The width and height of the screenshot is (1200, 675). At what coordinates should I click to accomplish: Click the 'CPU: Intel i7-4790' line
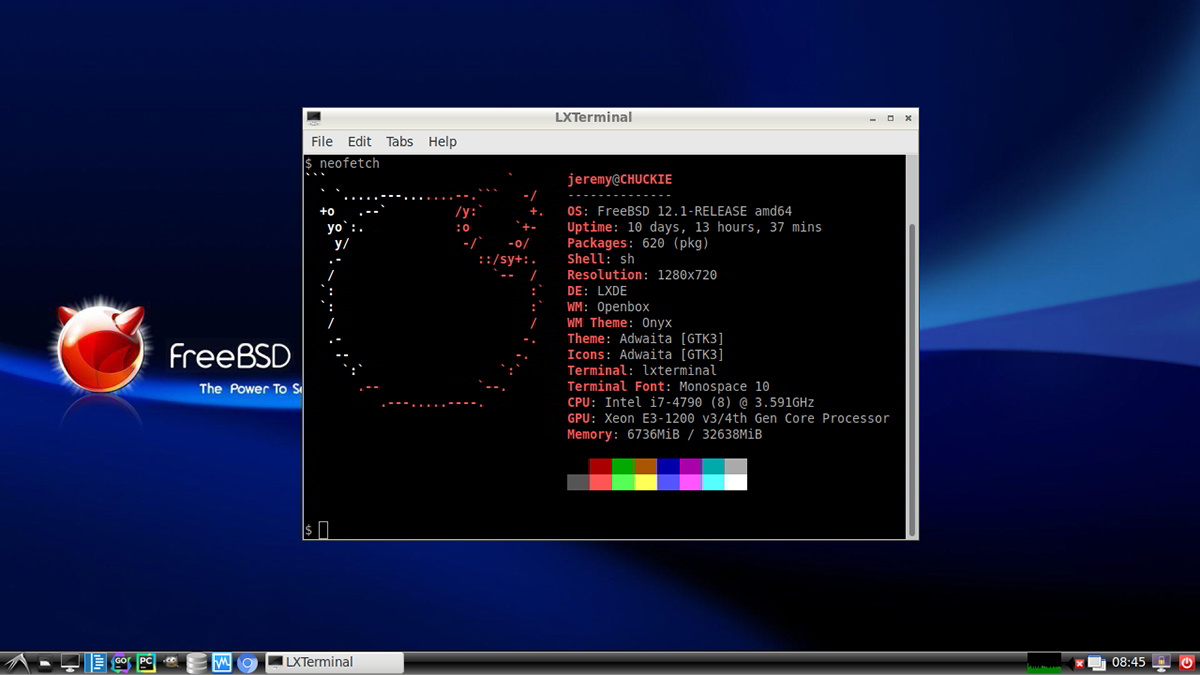point(690,403)
